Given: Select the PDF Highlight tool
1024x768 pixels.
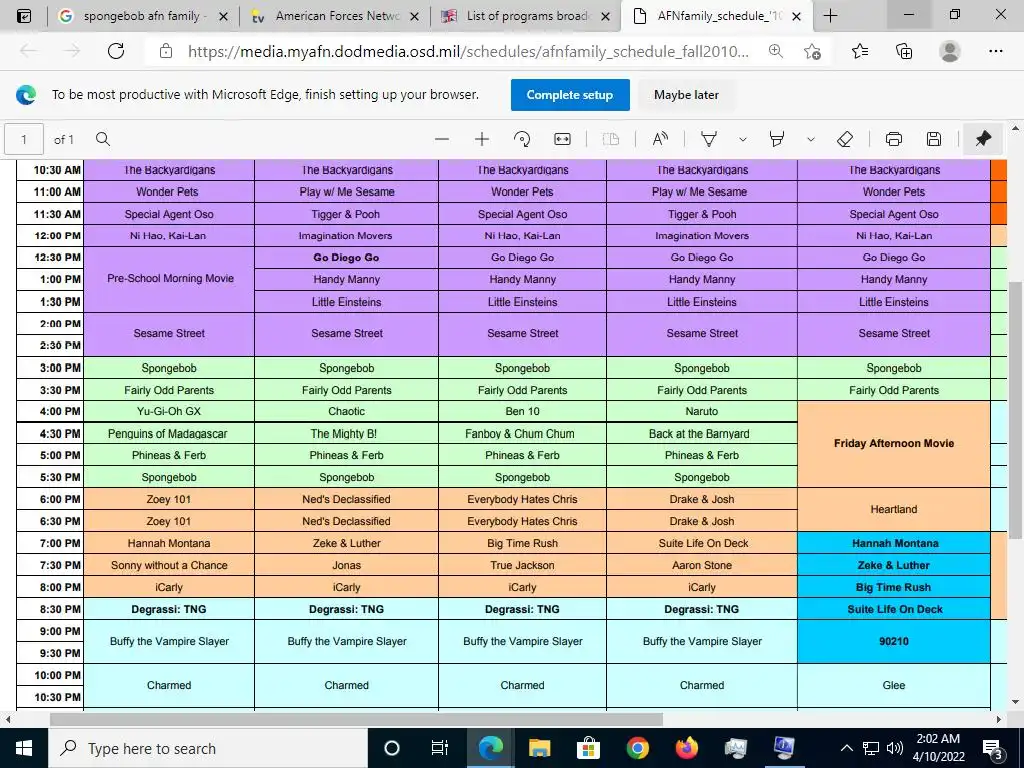Looking at the screenshot, I should pyautogui.click(x=776, y=139).
